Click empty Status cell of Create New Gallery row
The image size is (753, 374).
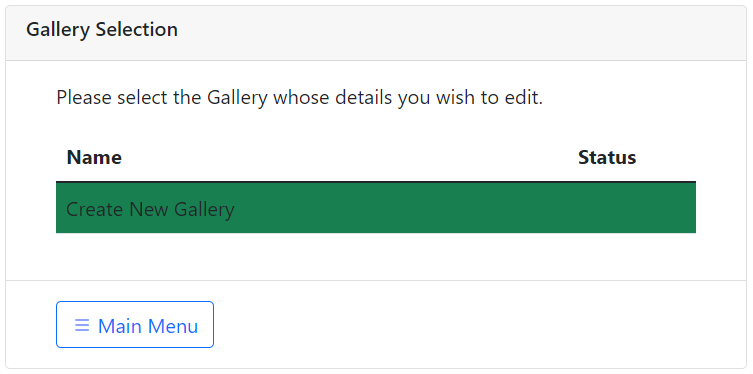tap(632, 208)
